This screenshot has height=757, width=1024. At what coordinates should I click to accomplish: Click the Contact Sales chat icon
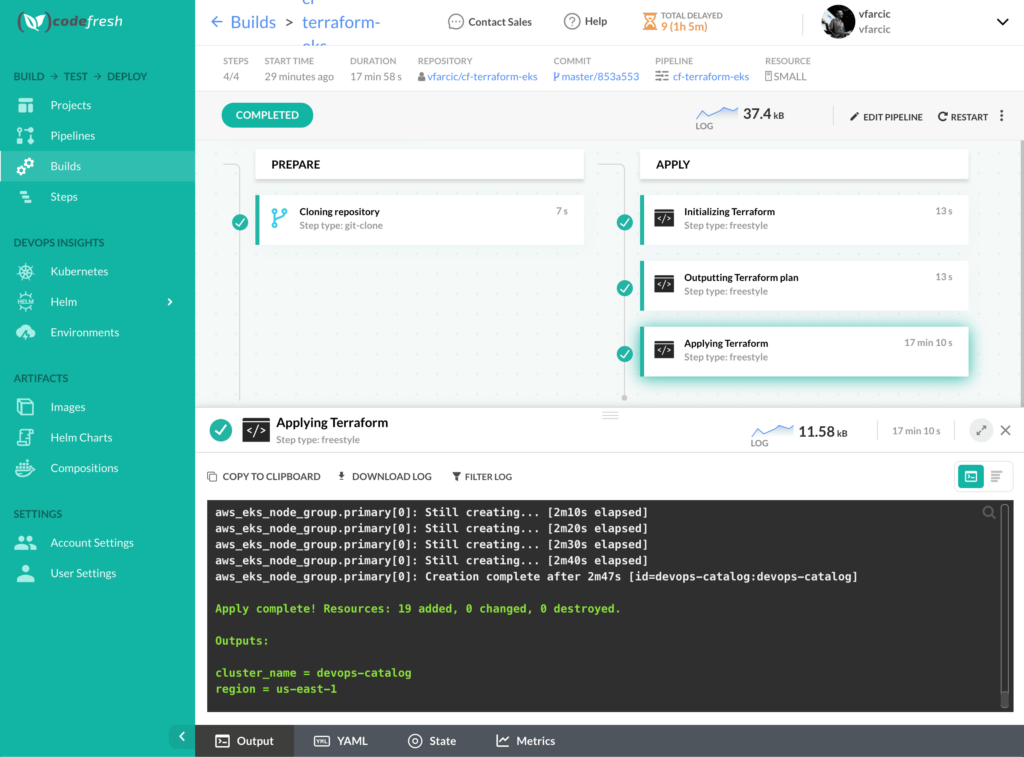pos(455,22)
